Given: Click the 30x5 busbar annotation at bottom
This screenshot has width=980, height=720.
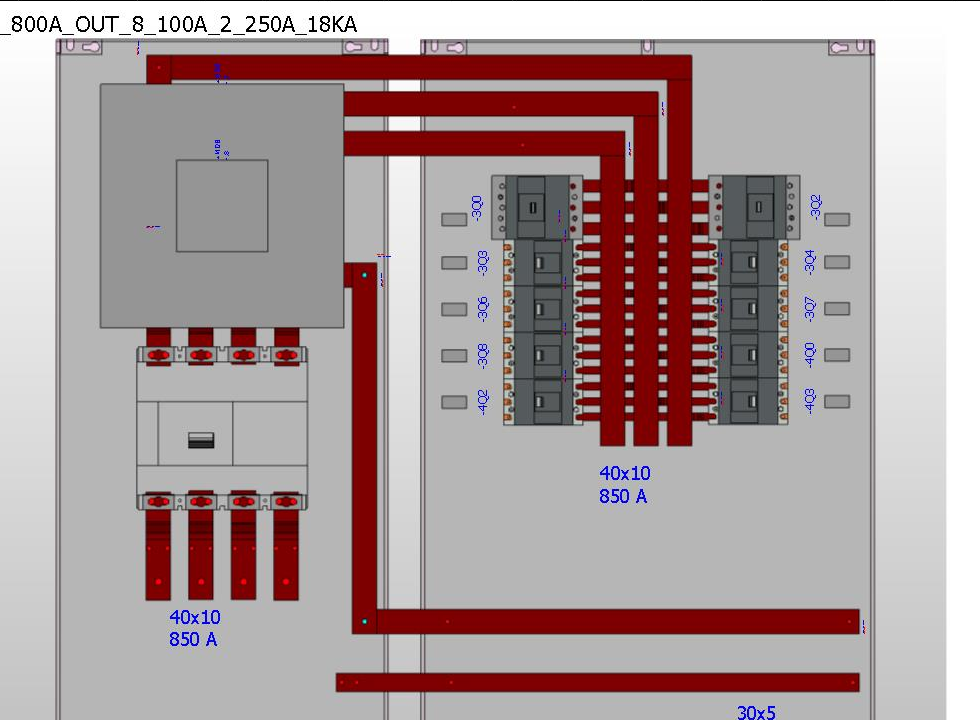Looking at the screenshot, I should point(757,712).
